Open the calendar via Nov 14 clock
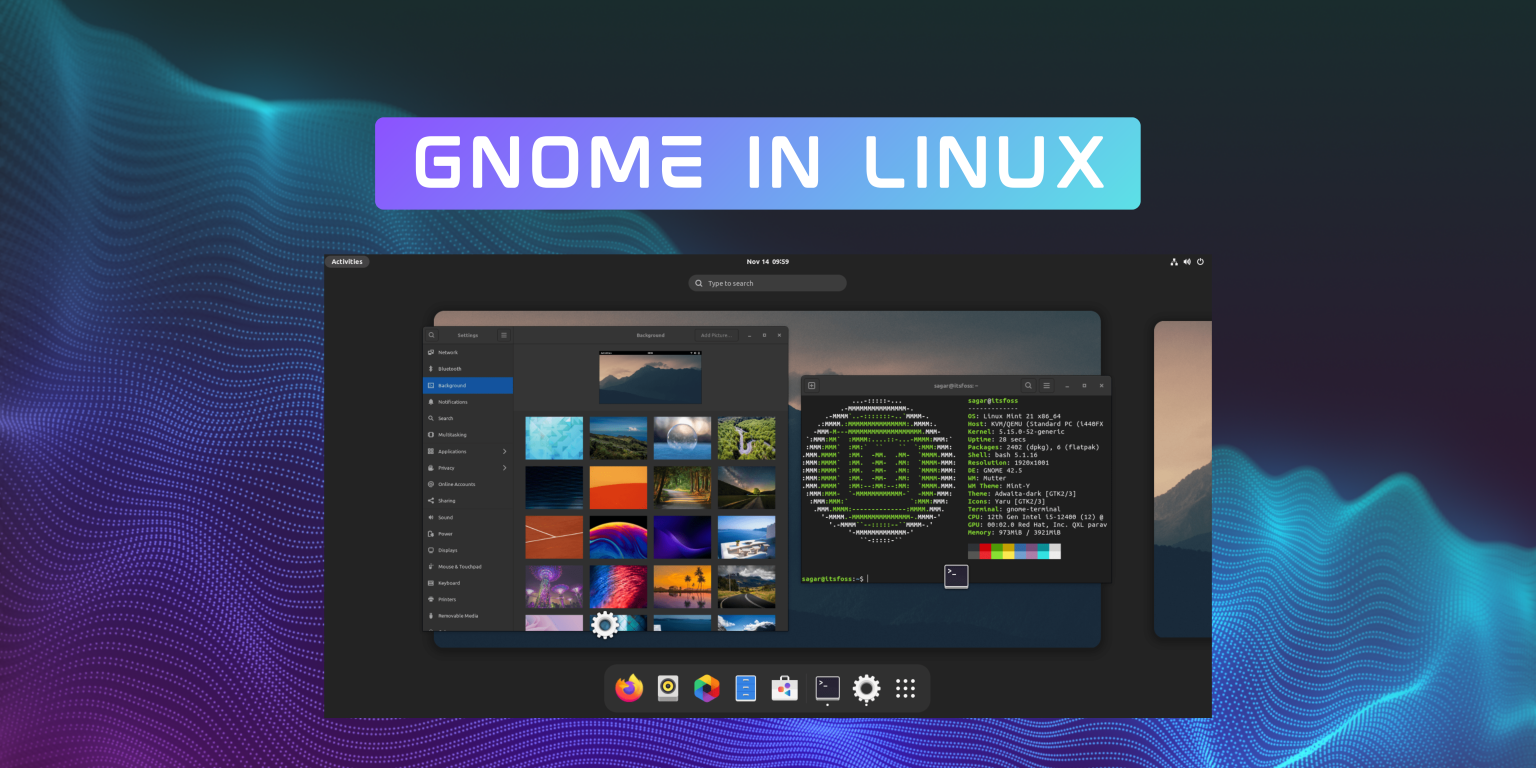 tap(766, 261)
